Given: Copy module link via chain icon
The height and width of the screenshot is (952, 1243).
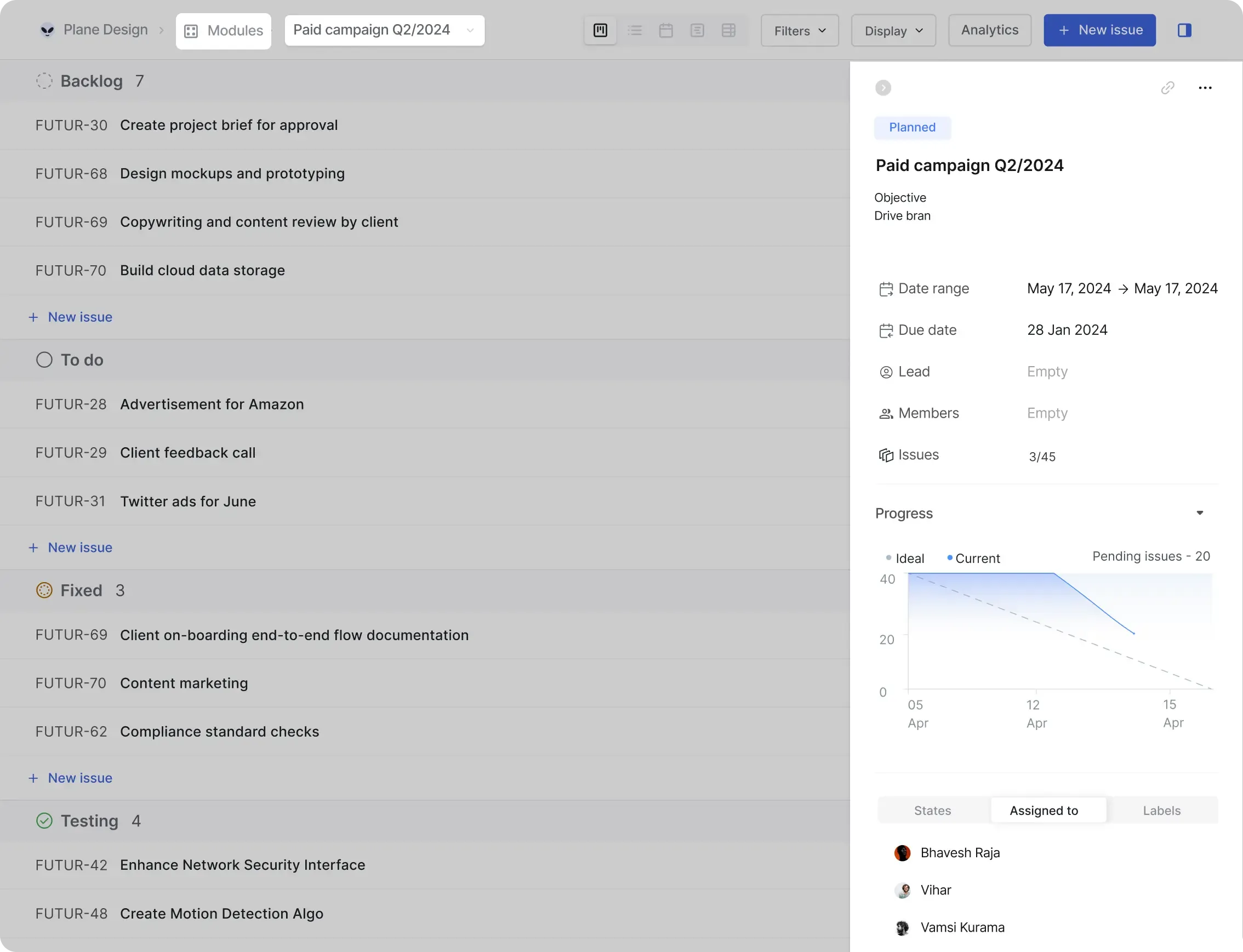Looking at the screenshot, I should click(1167, 88).
